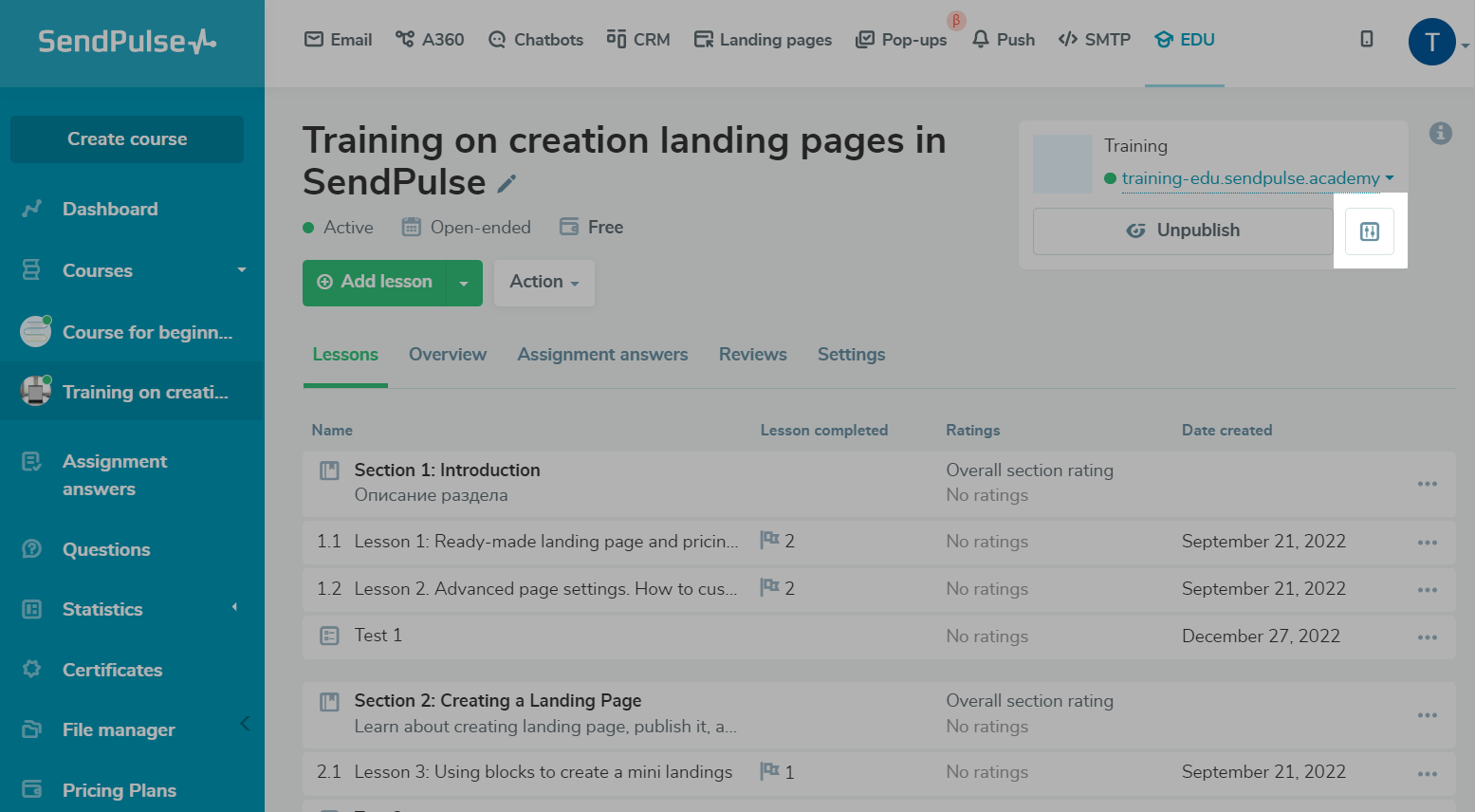The image size is (1475, 812).
Task: Click the Section 2 book icon
Action: click(x=329, y=702)
